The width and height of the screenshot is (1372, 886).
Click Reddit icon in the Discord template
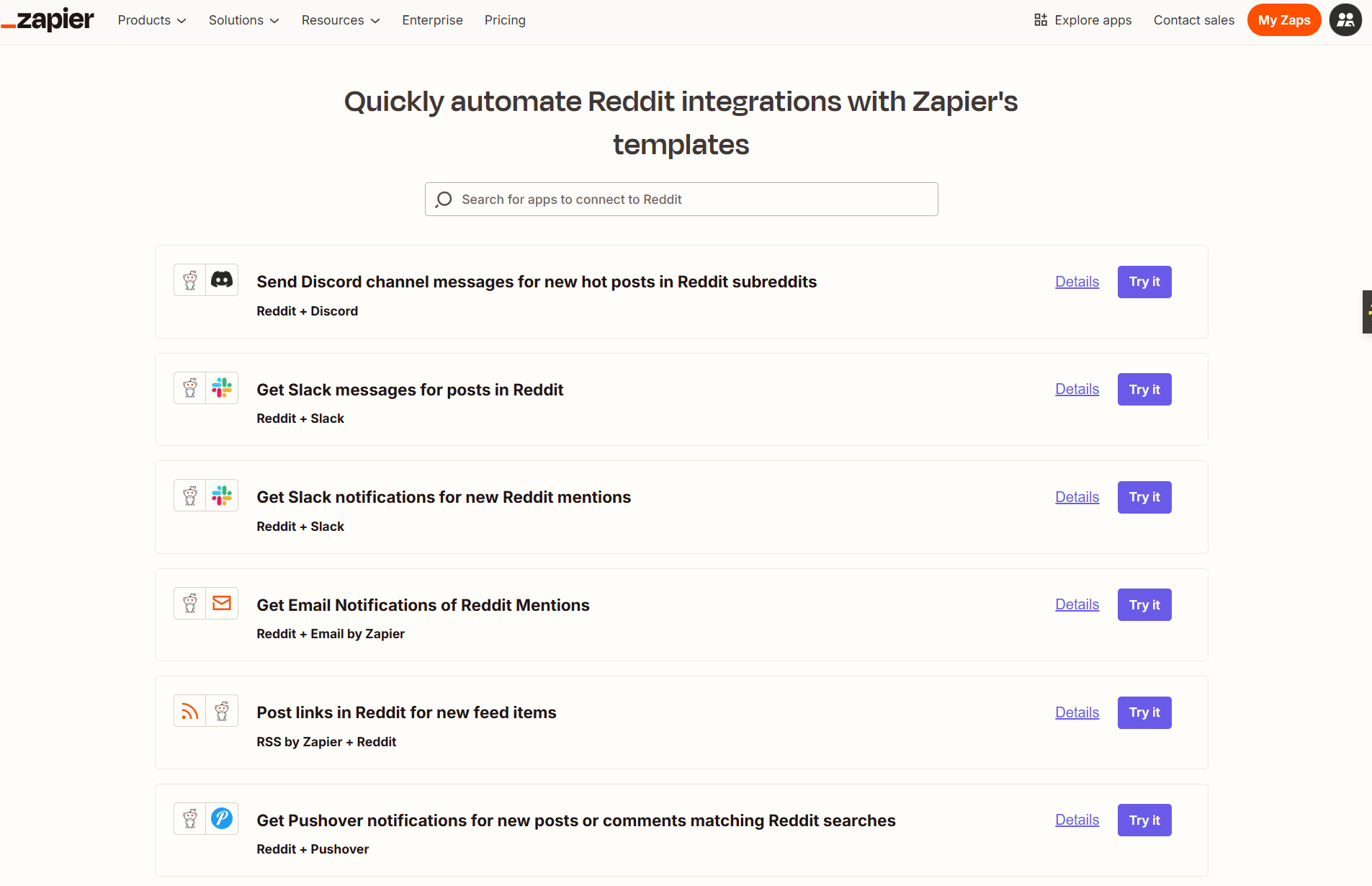pyautogui.click(x=190, y=280)
